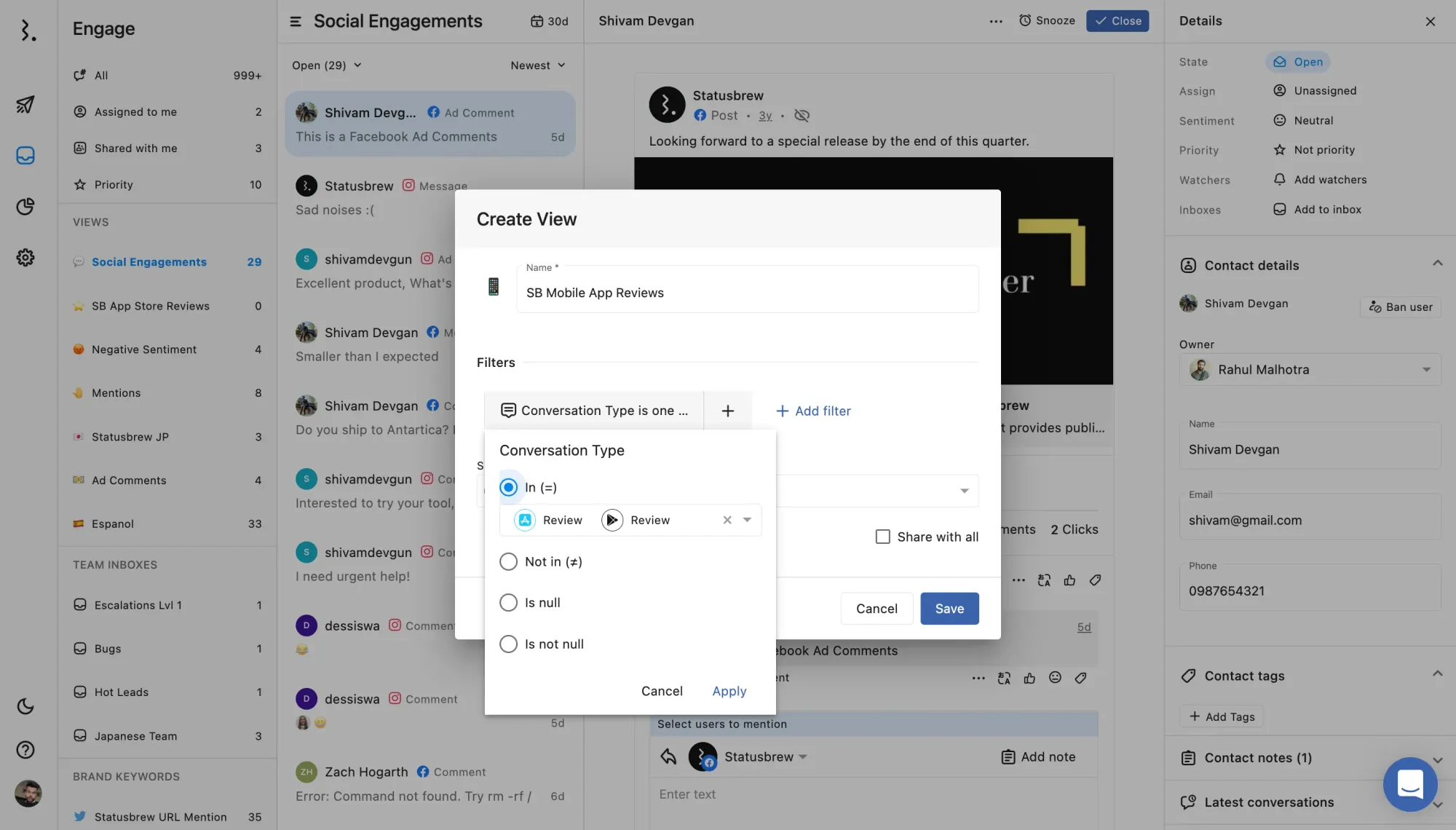Screen dimensions: 1456x830
Task: Click Apply in Conversation Type popup
Action: (x=729, y=691)
